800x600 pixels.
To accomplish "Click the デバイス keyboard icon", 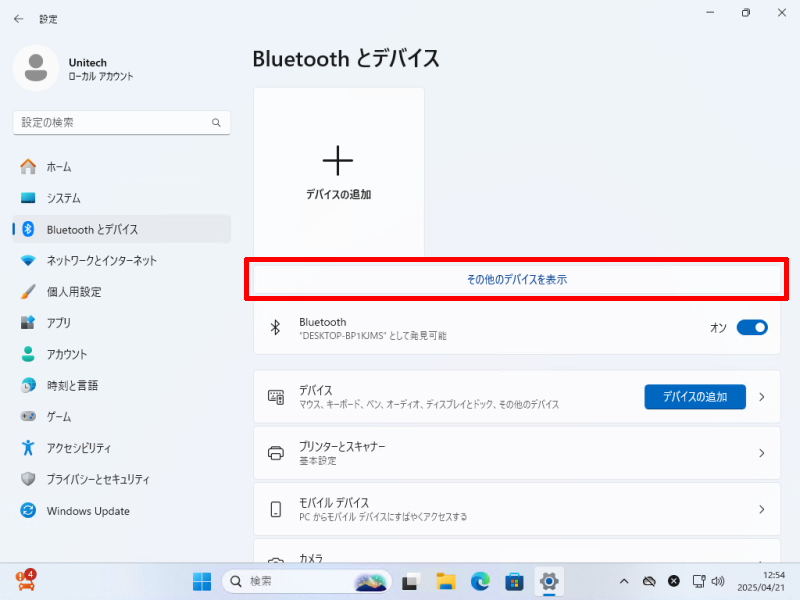I will pyautogui.click(x=276, y=397).
